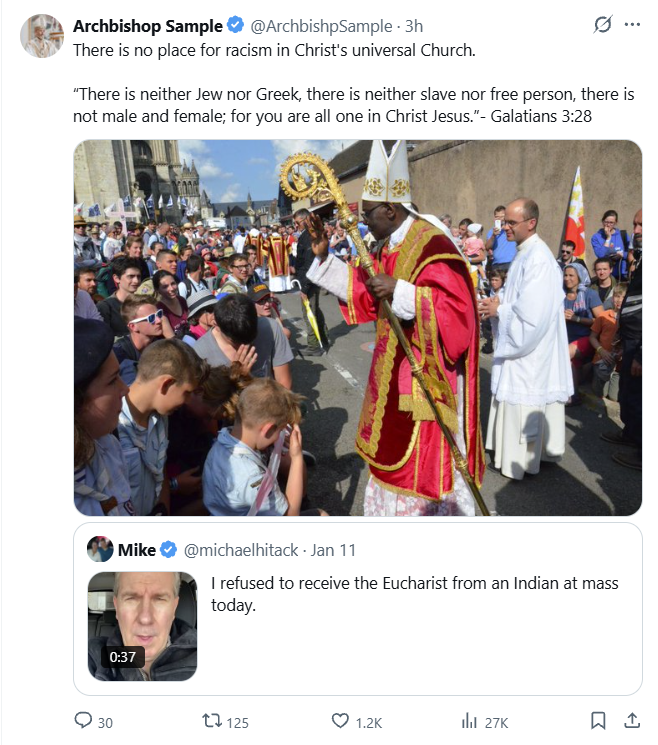Repost this tweet using the retweet icon
658x745 pixels.
tap(212, 721)
